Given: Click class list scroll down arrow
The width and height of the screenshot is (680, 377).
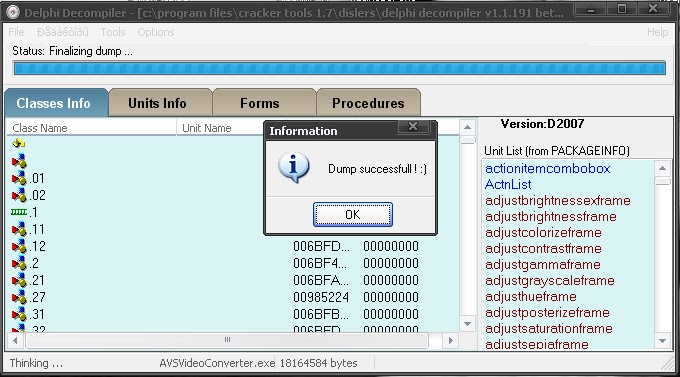Looking at the screenshot, I should (x=467, y=324).
